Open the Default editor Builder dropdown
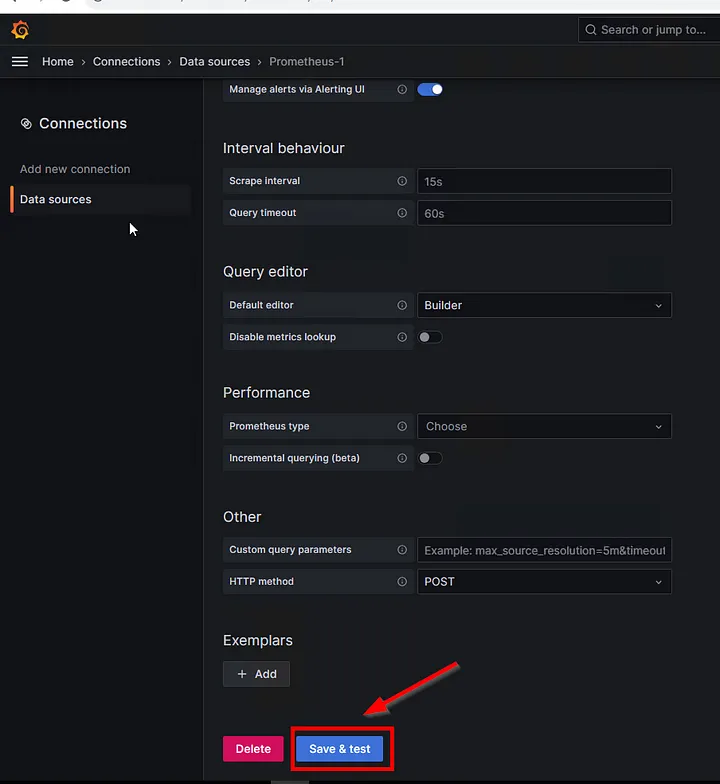 544,305
